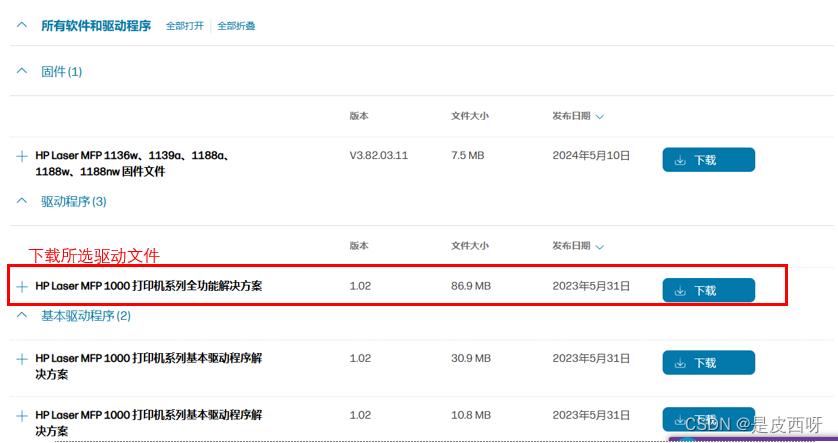This screenshot has height=443, width=838.
Task: Click the 固件 (1) heading text
Action: coord(61,72)
